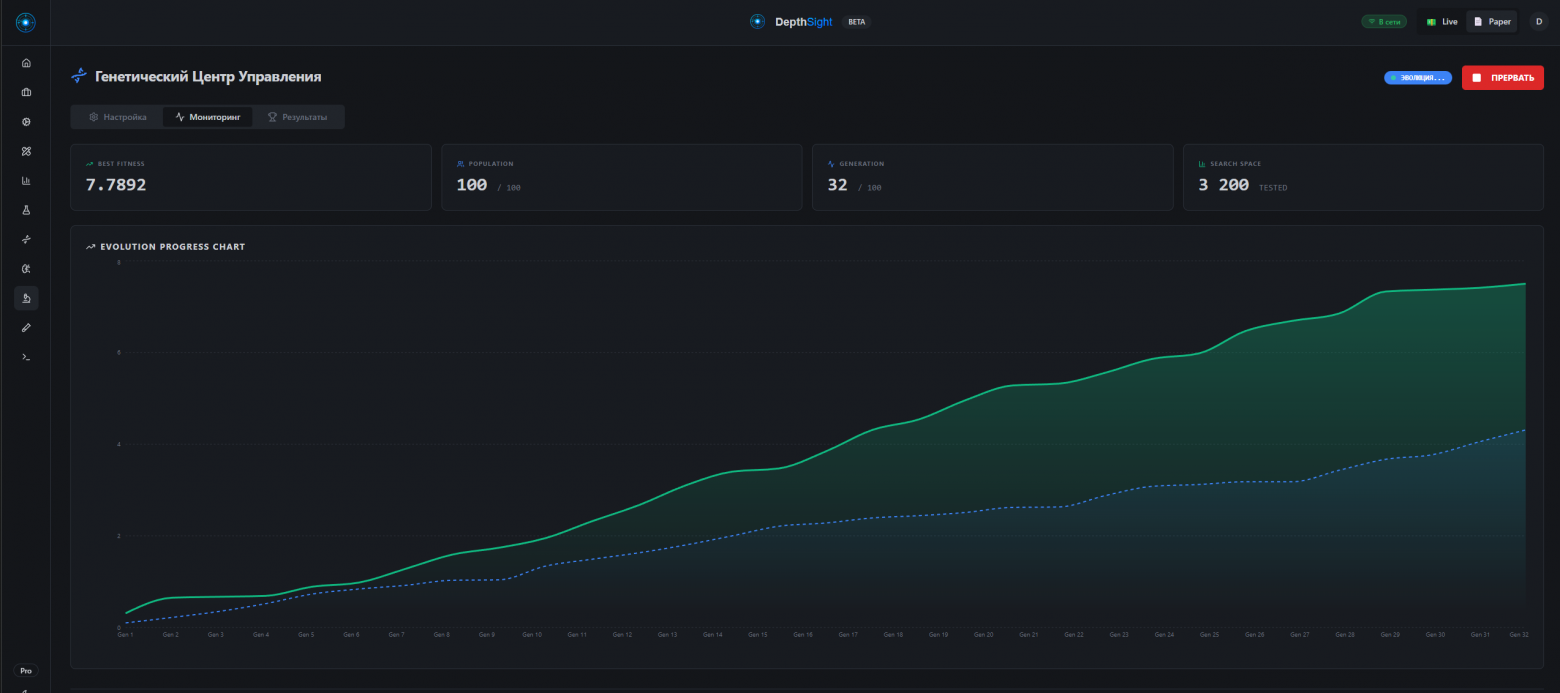Switch trading mode to Paper

(x=1492, y=22)
